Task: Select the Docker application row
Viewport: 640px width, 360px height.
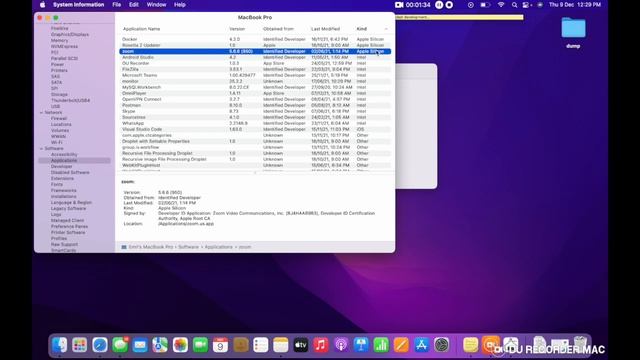Action: 255,39
